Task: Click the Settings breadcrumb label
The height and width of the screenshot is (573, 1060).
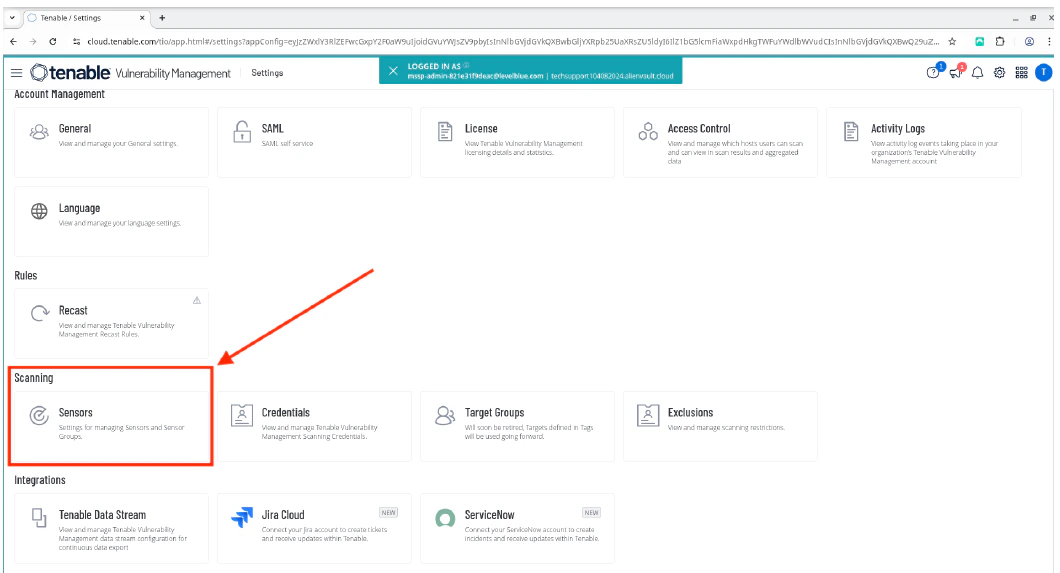Action: click(x=267, y=72)
